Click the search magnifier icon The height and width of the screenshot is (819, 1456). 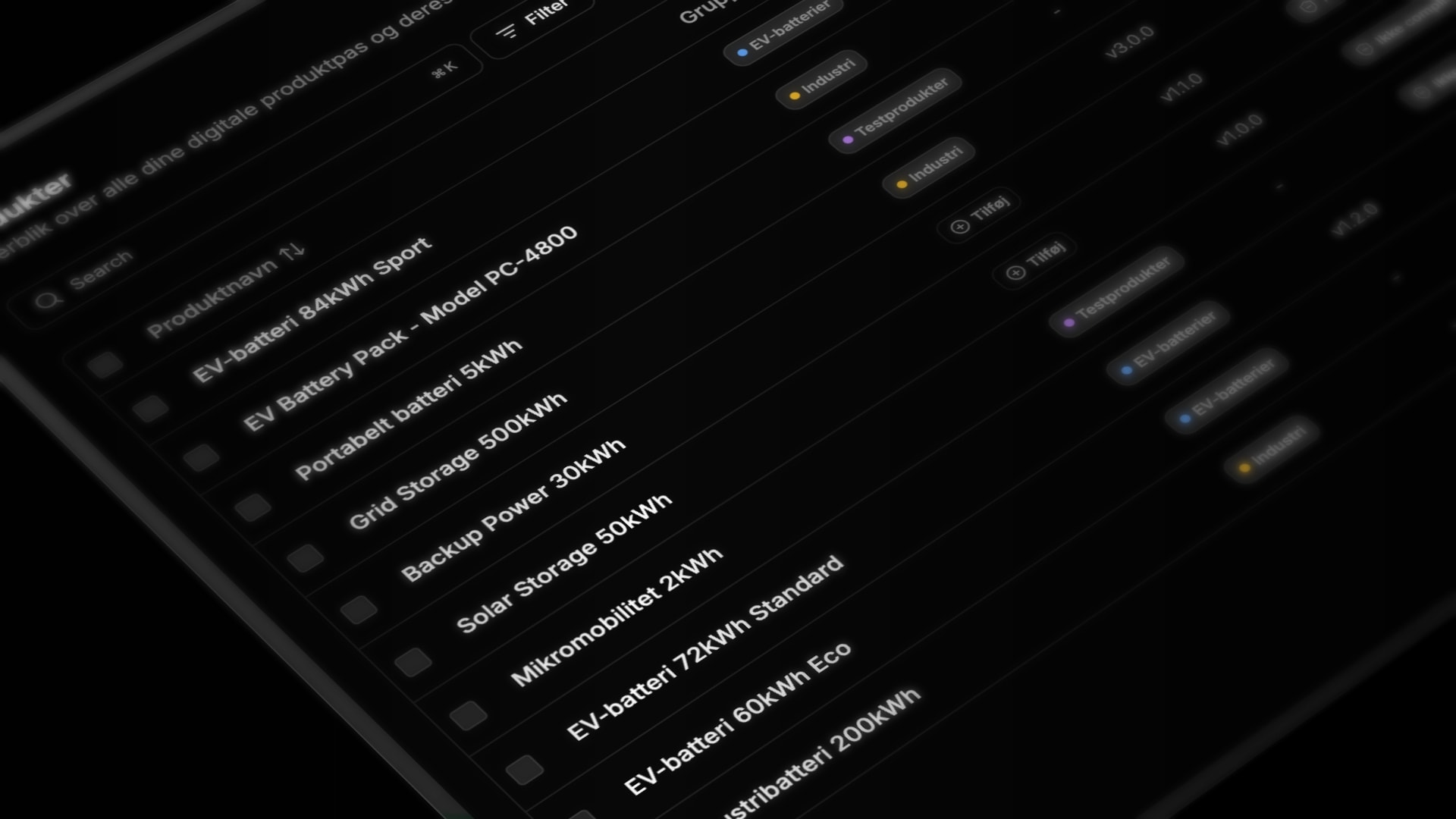point(48,301)
